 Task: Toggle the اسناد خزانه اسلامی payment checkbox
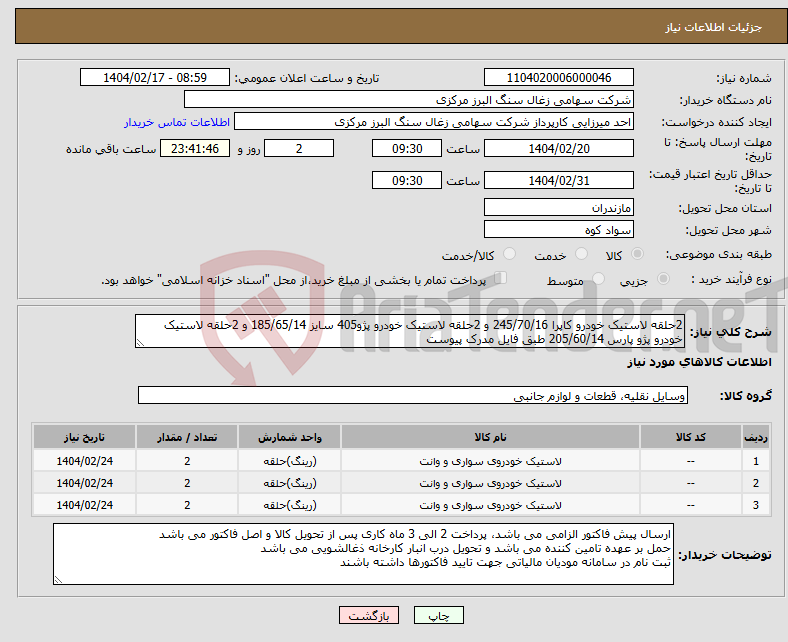(x=500, y=278)
